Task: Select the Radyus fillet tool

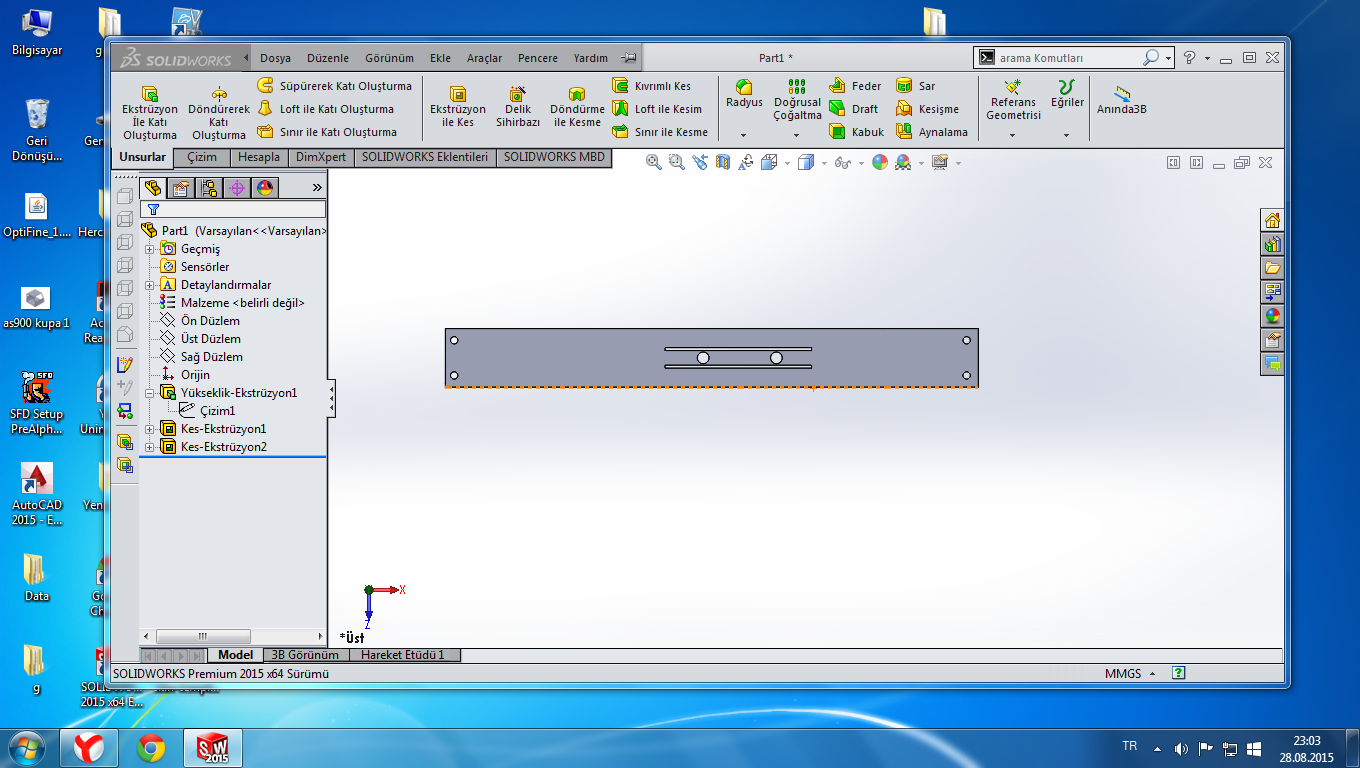Action: click(x=744, y=94)
